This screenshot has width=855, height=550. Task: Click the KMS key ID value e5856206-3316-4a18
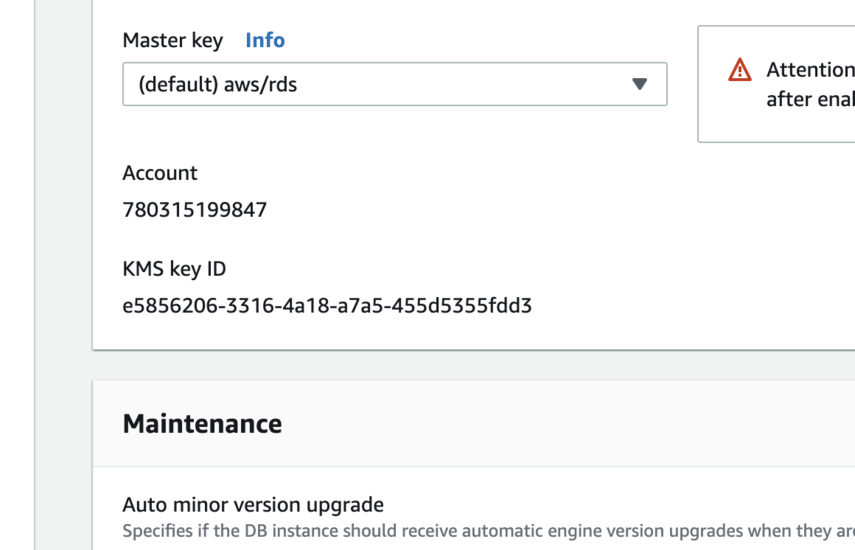point(327,306)
